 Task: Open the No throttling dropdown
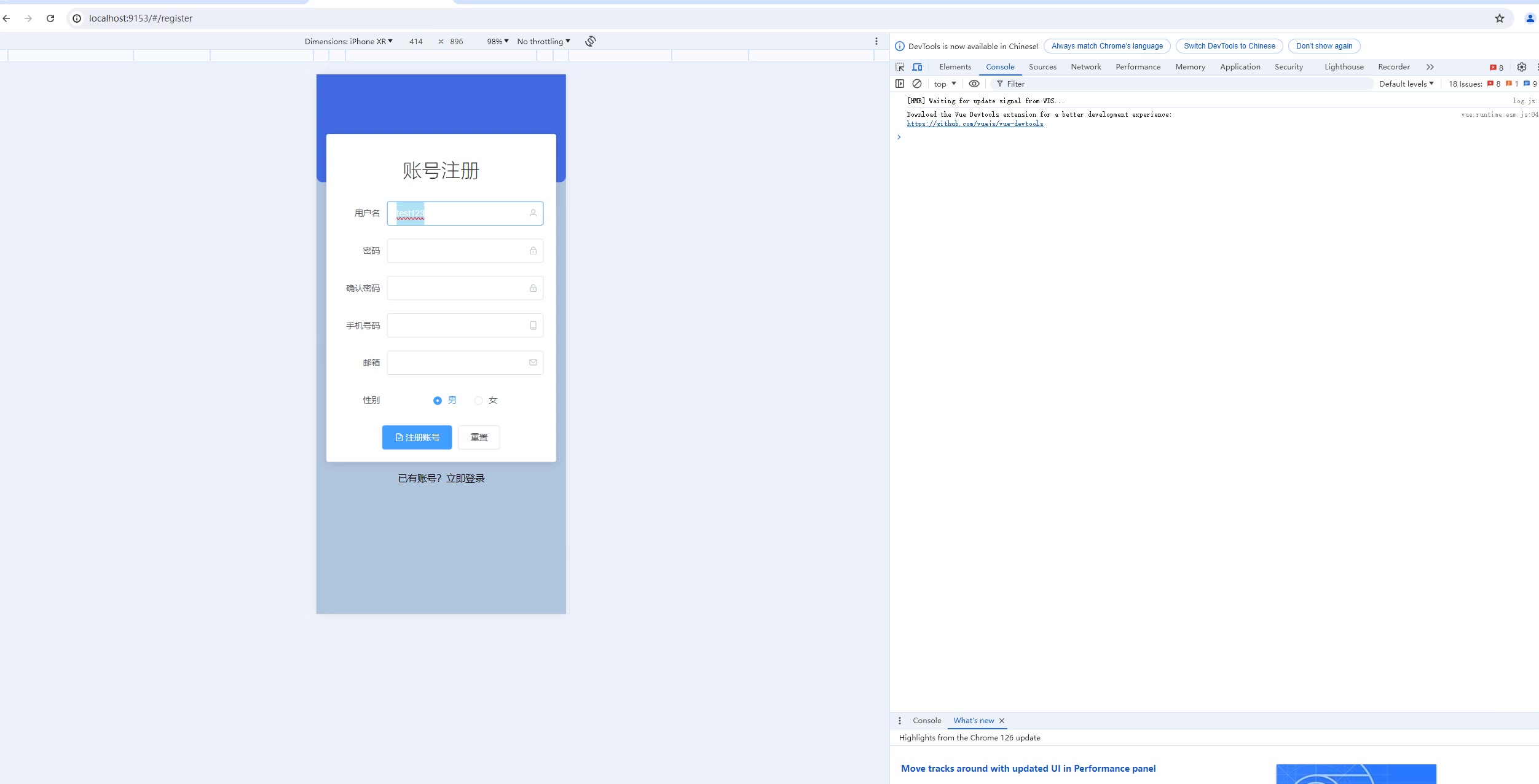(543, 41)
